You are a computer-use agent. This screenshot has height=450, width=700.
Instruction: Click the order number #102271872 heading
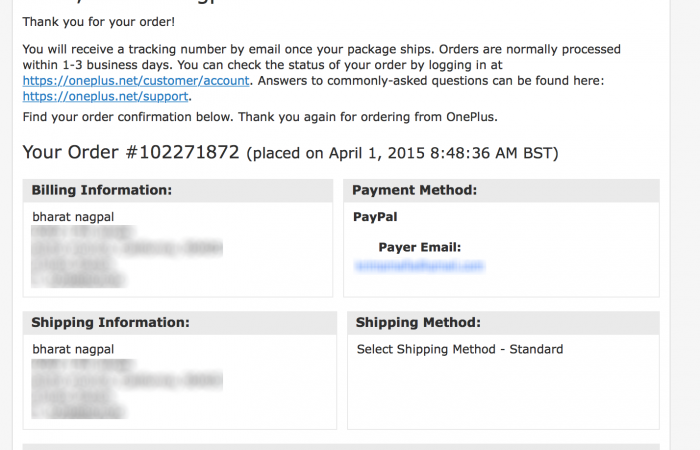(131, 153)
